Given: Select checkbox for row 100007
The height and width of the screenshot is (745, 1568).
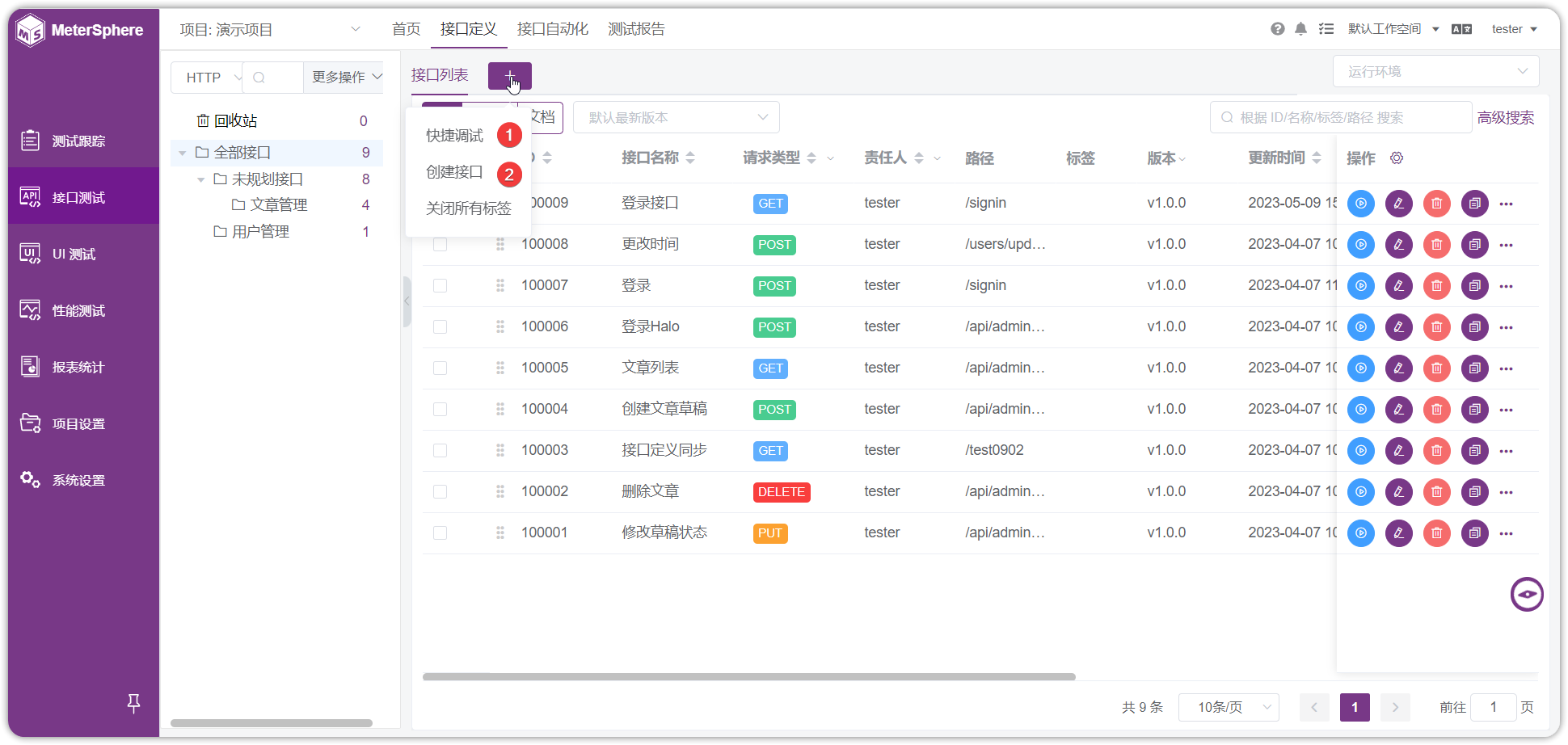Looking at the screenshot, I should pyautogui.click(x=440, y=285).
